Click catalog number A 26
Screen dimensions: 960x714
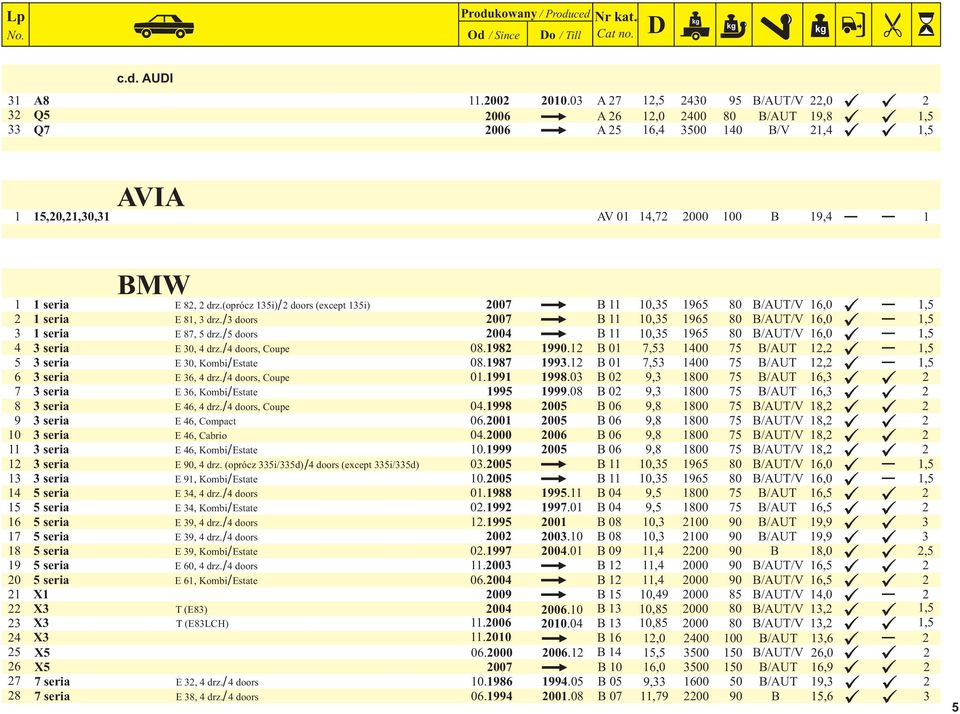pyautogui.click(x=609, y=116)
